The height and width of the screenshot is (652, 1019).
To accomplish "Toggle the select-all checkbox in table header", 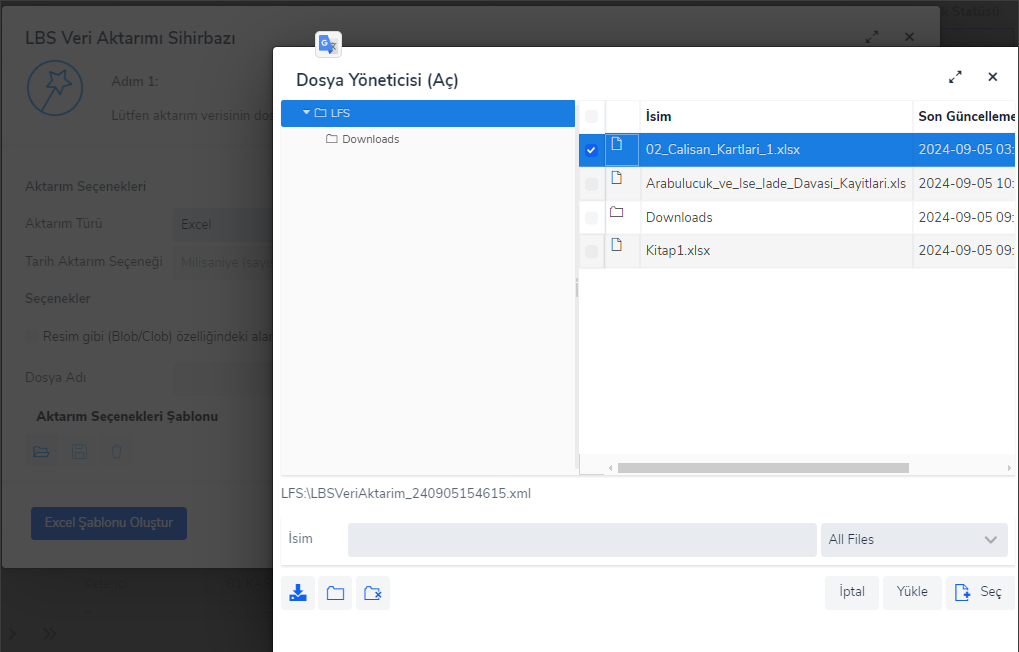I will coord(591,116).
